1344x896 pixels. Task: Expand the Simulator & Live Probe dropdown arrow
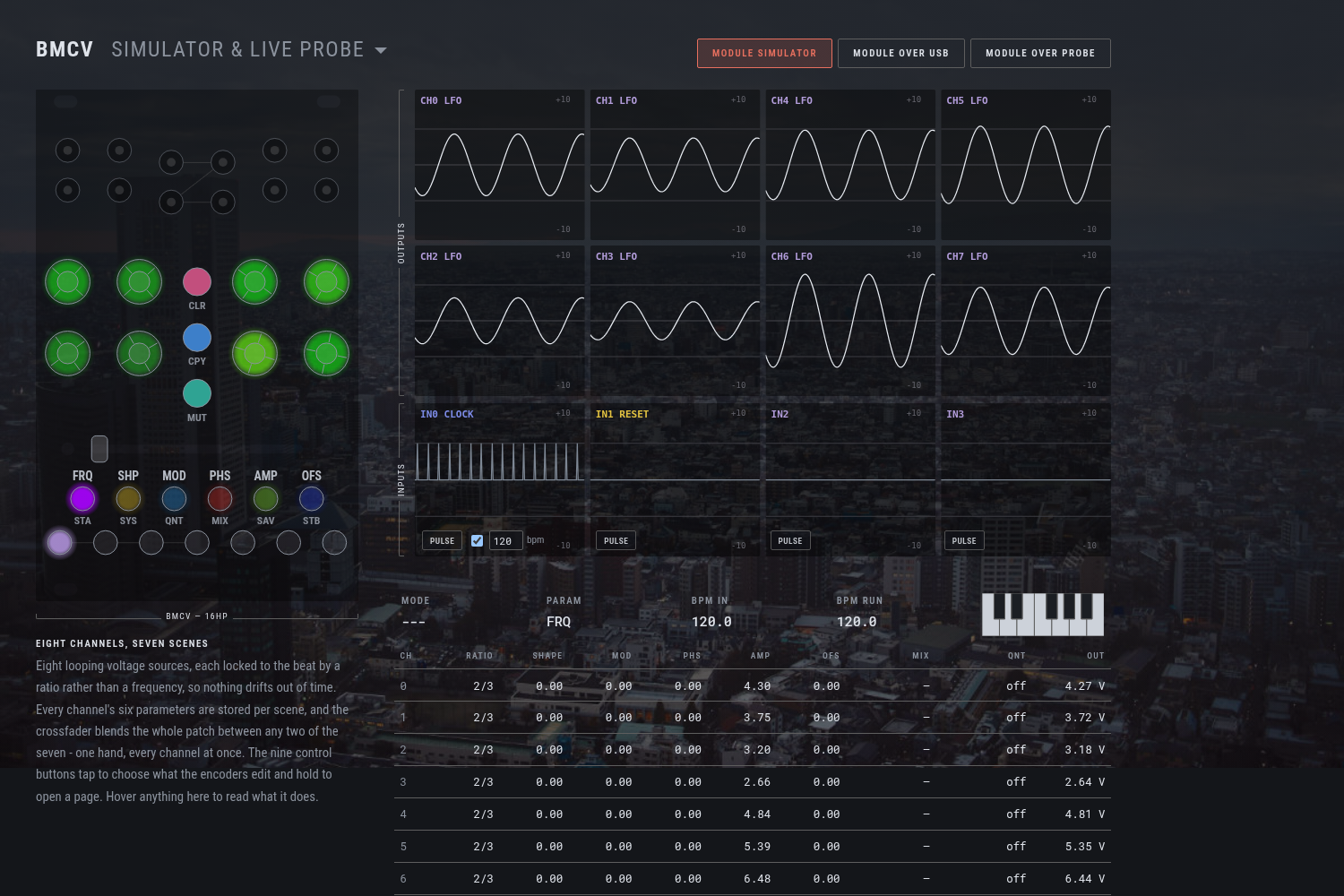point(381,50)
